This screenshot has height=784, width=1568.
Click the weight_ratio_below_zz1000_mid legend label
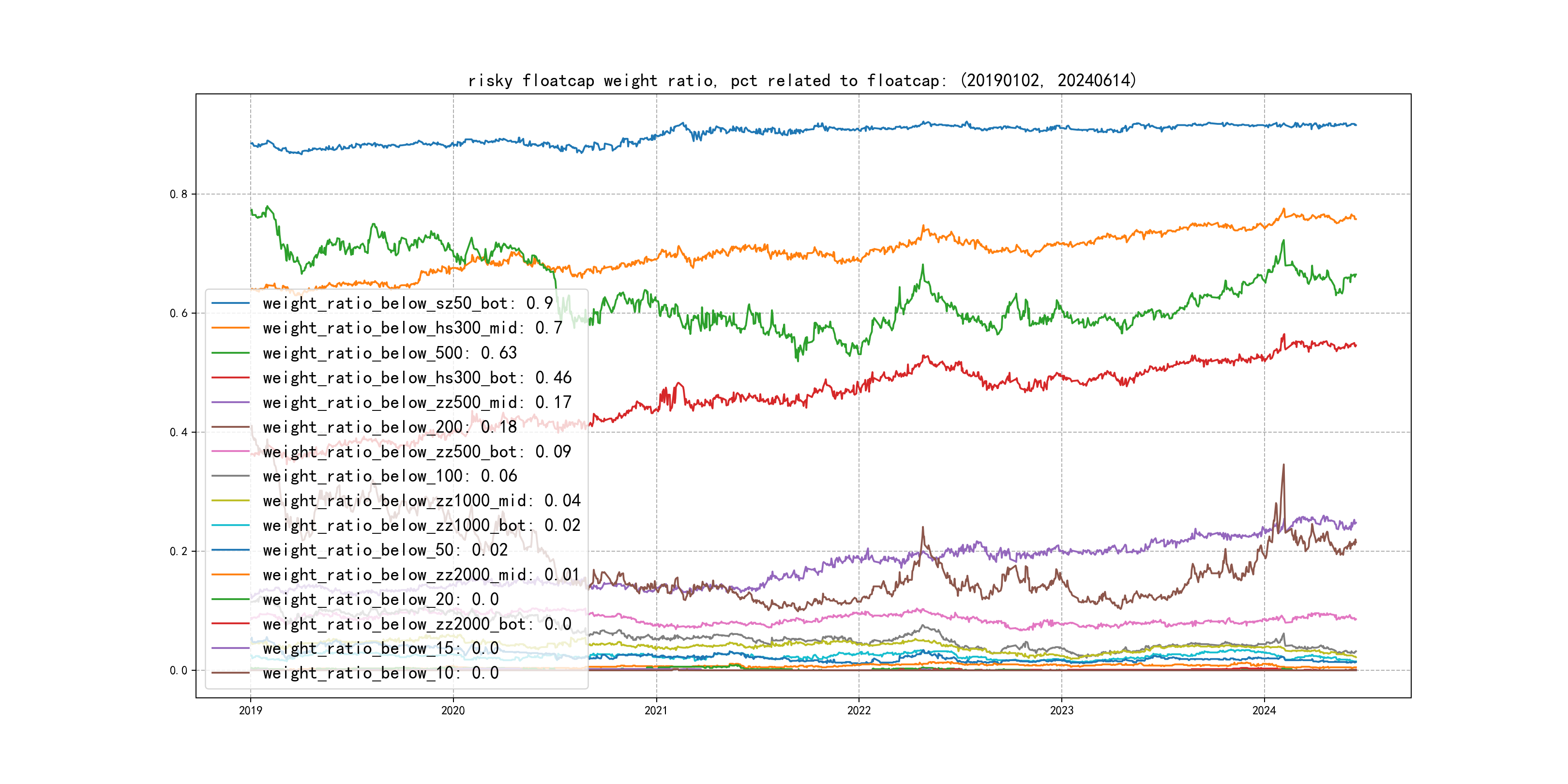click(x=421, y=501)
